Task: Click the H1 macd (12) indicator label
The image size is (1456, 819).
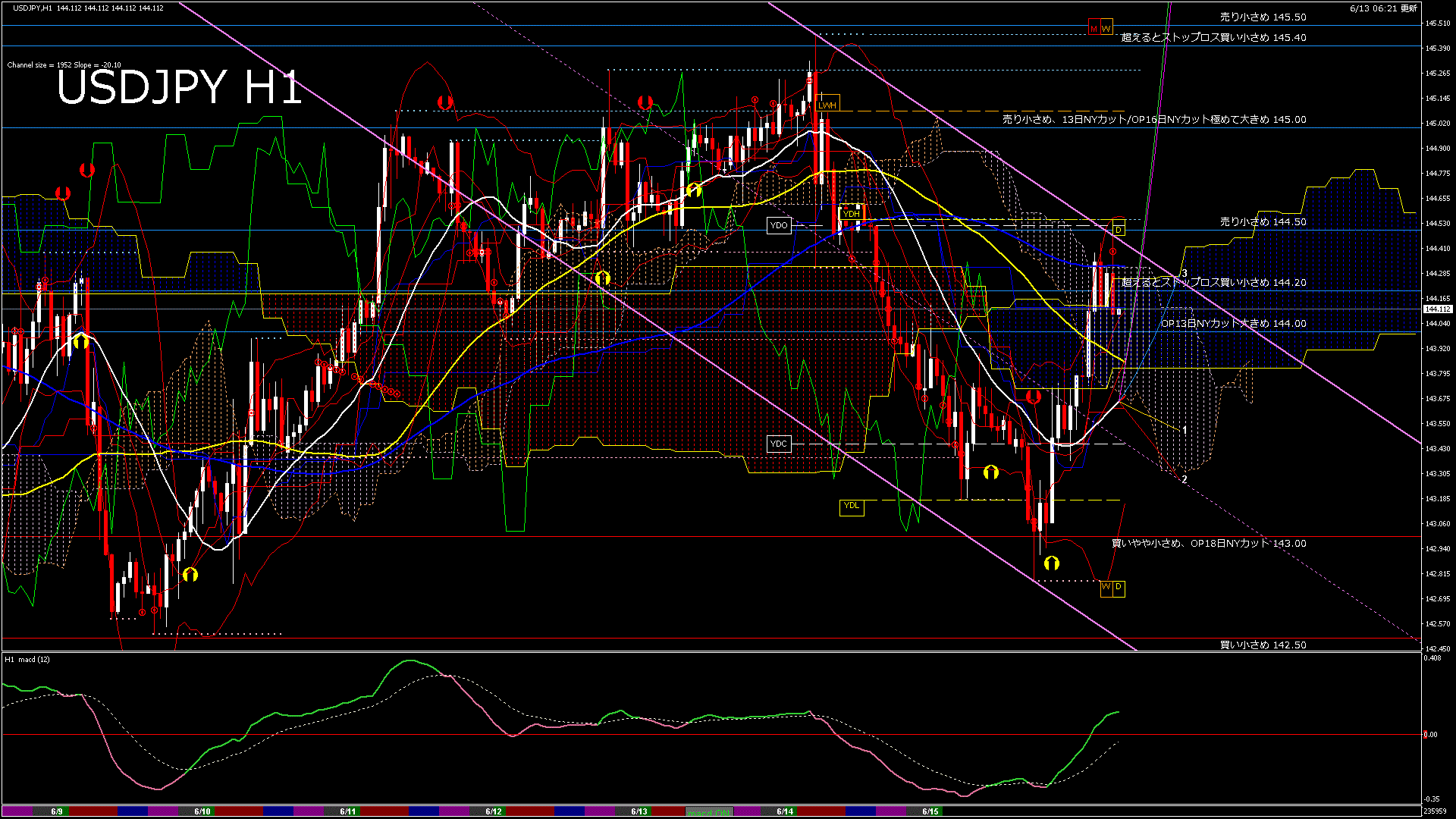Action: coord(27,659)
